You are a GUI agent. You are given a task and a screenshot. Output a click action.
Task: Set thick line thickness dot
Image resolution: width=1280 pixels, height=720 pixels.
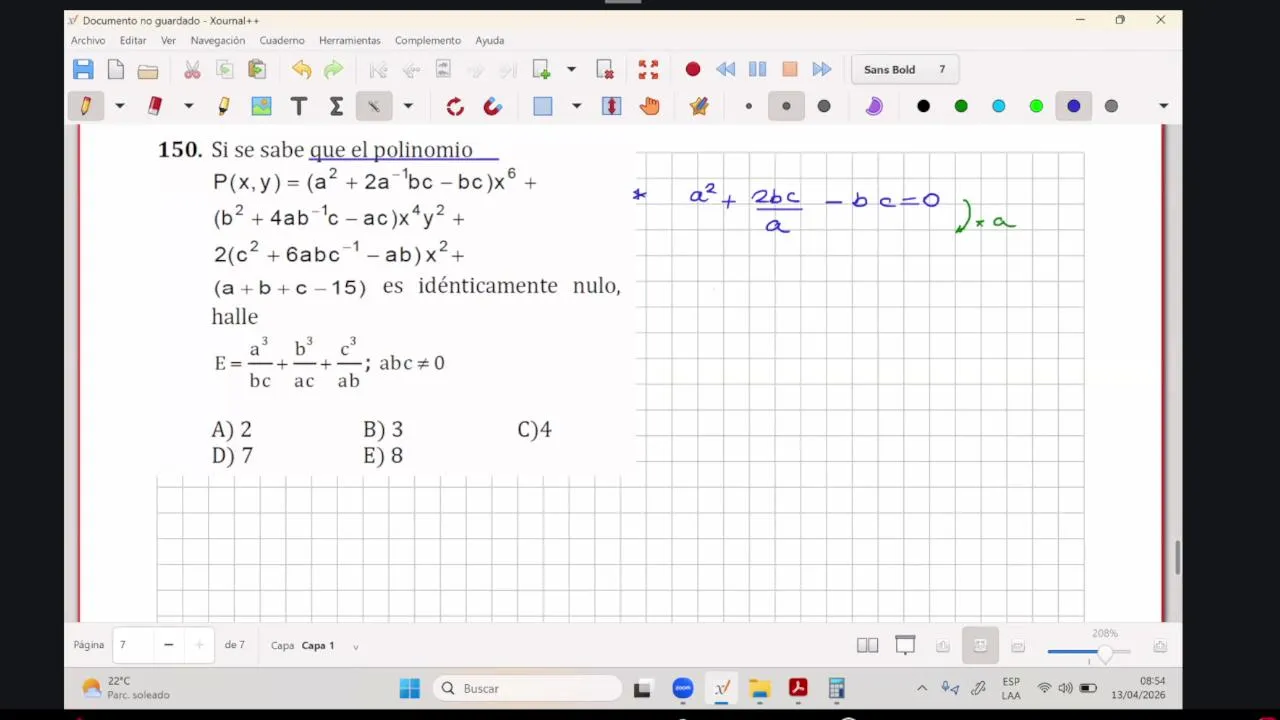click(x=824, y=106)
